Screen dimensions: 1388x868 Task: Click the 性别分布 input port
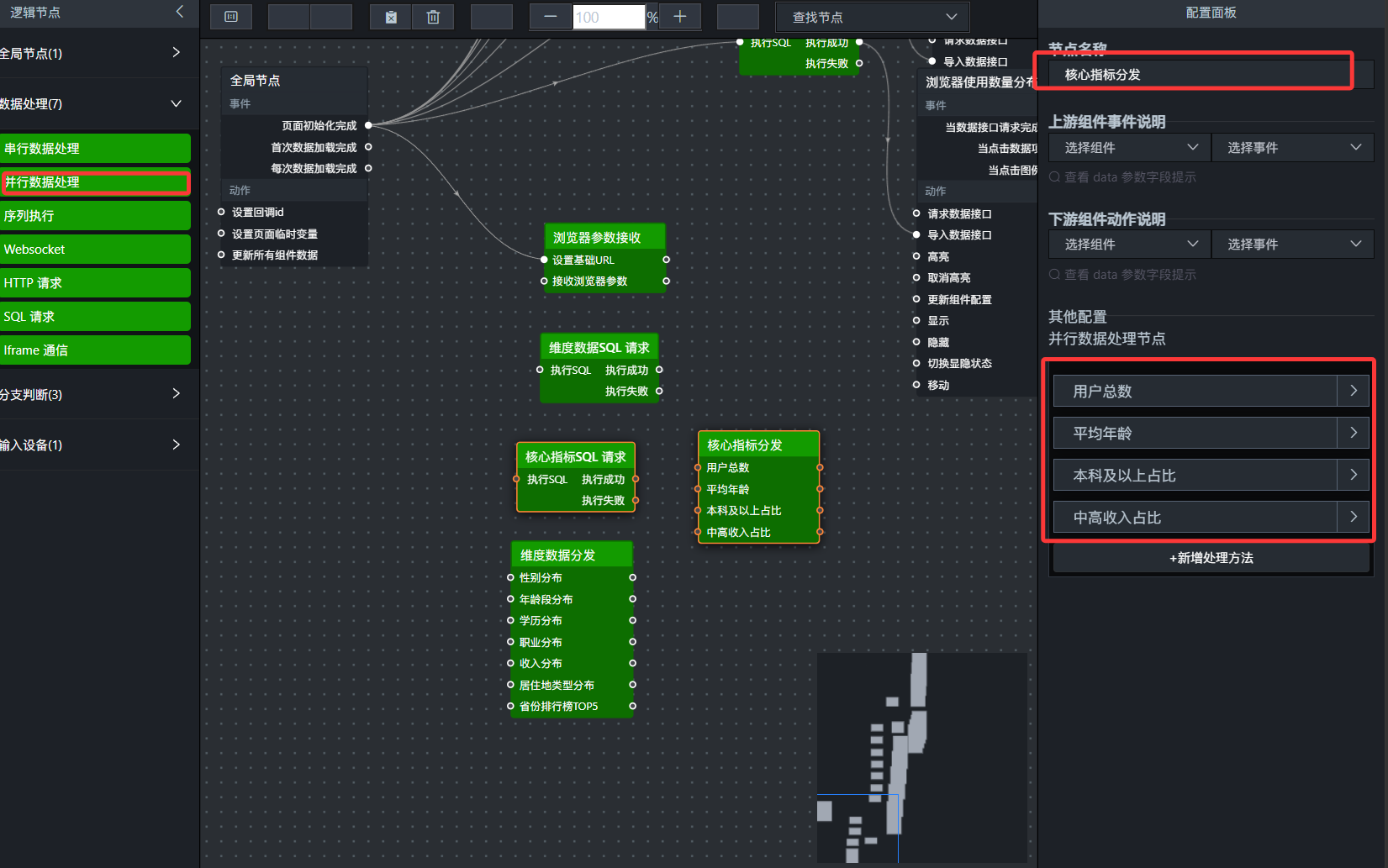pyautogui.click(x=510, y=577)
